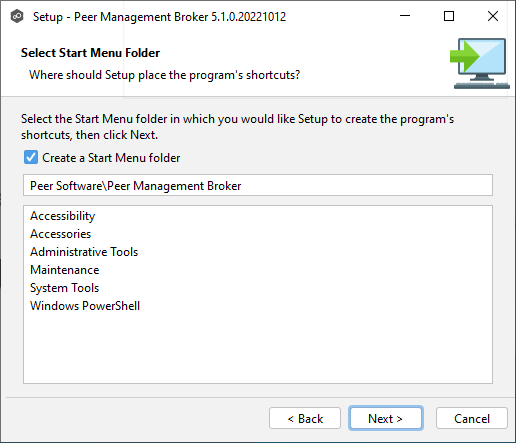The width and height of the screenshot is (516, 443).
Task: Choose Windows PowerShell folder entry
Action: 85,306
